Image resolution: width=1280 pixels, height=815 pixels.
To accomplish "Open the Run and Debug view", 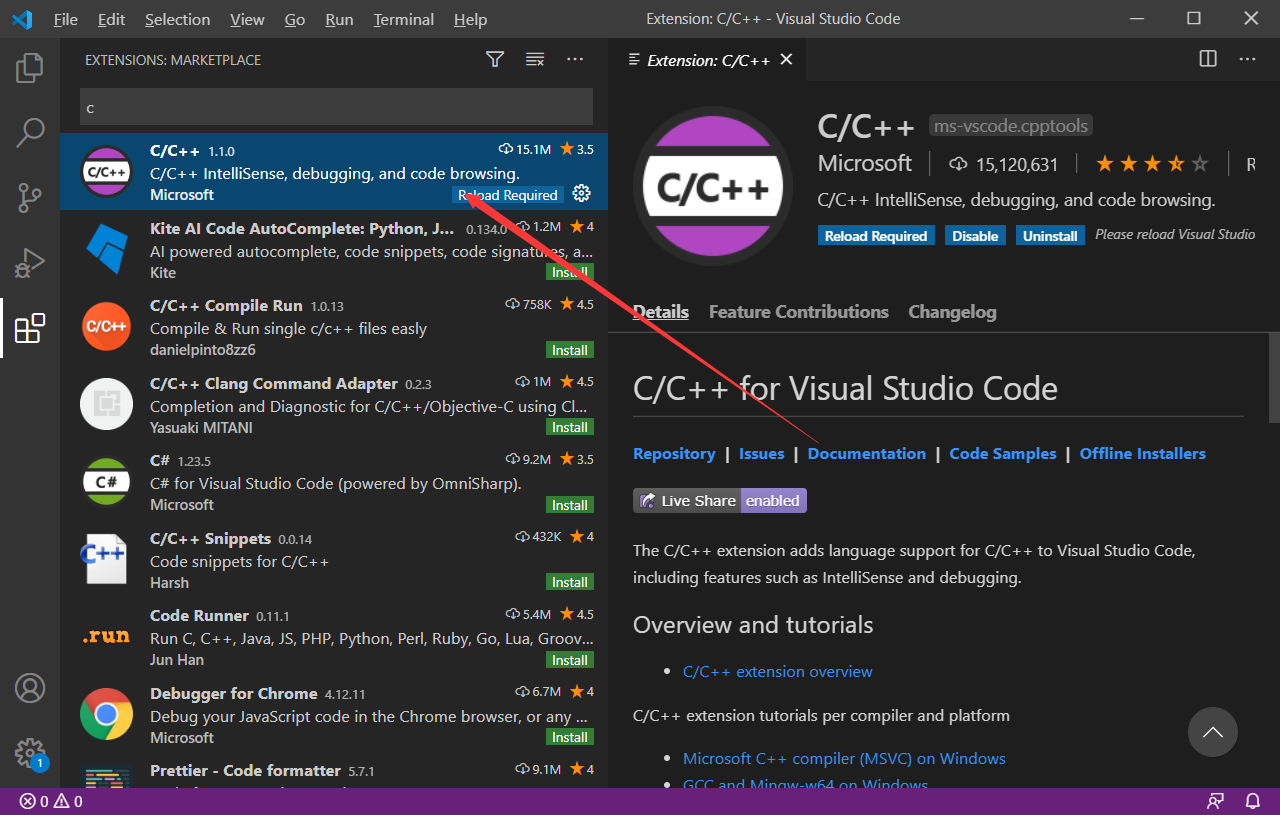I will click(x=30, y=263).
